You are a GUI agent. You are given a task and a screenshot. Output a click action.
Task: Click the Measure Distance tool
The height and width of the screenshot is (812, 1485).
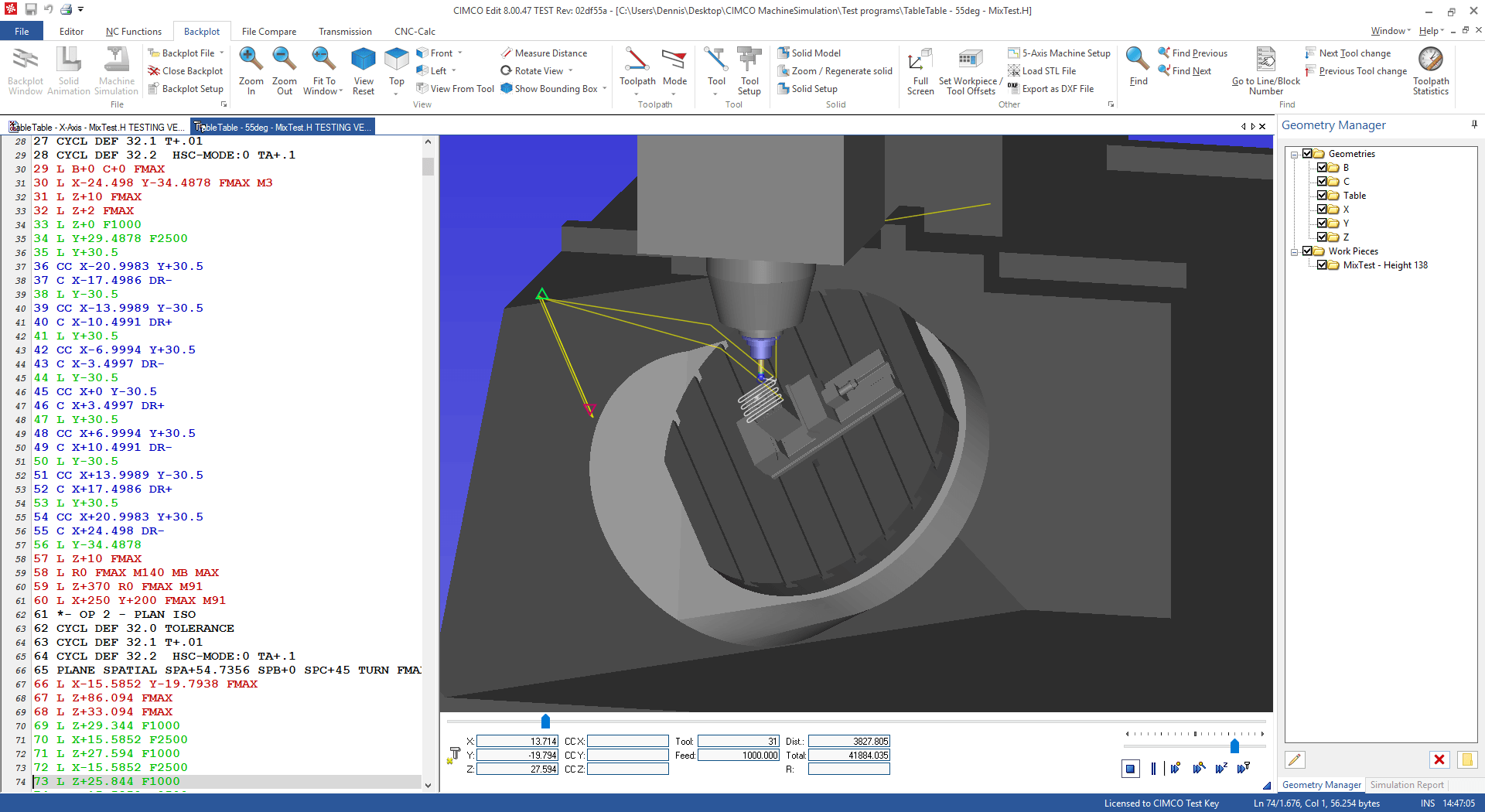[544, 53]
